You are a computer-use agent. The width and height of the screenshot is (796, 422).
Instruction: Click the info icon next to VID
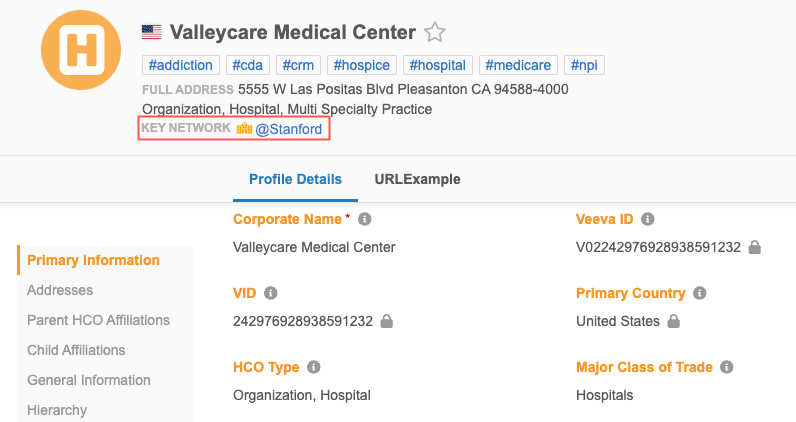[x=271, y=294]
